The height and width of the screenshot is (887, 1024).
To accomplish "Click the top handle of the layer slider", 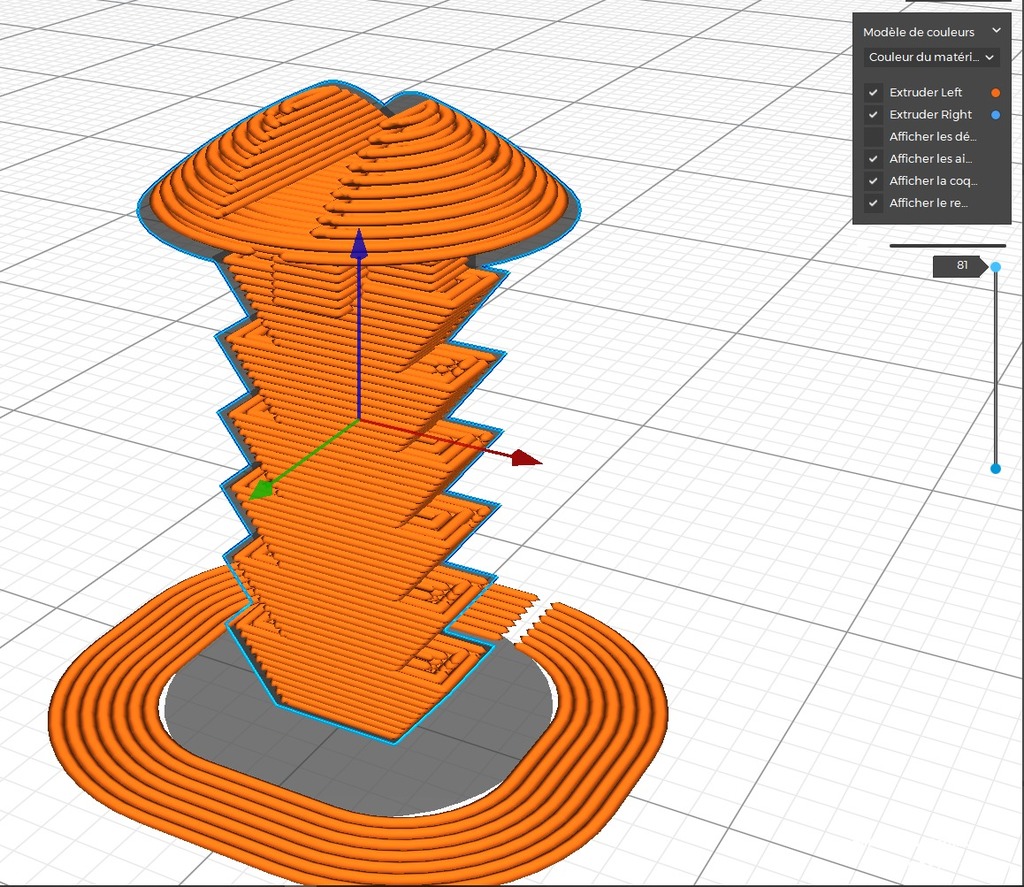I will point(995,267).
